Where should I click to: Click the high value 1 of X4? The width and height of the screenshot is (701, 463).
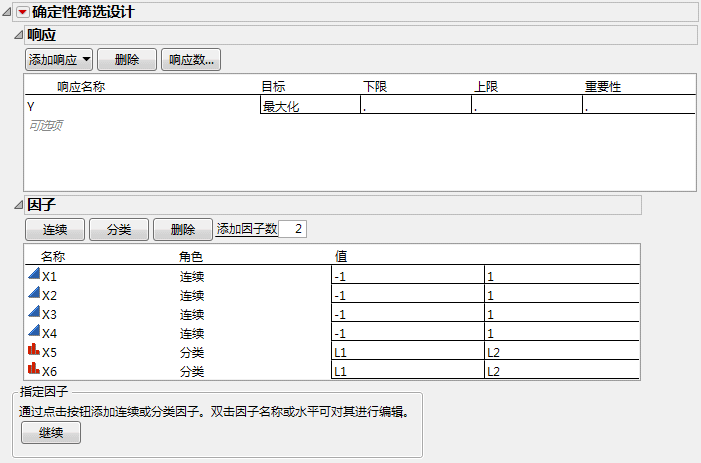(562, 332)
